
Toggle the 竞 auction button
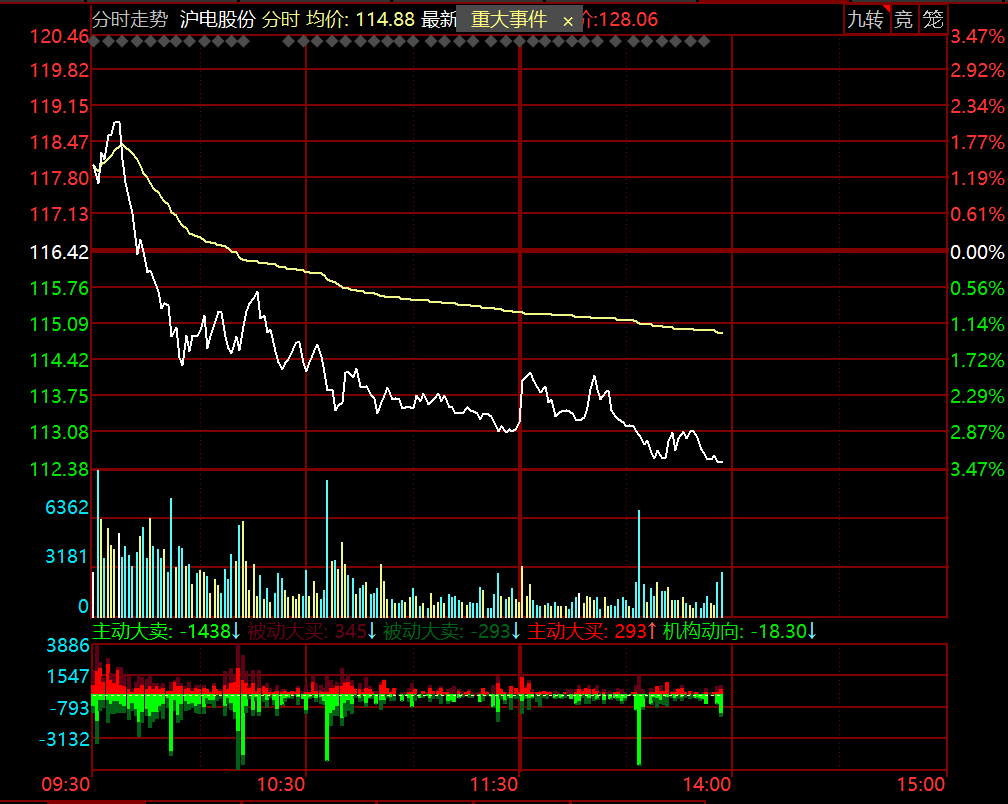point(903,19)
